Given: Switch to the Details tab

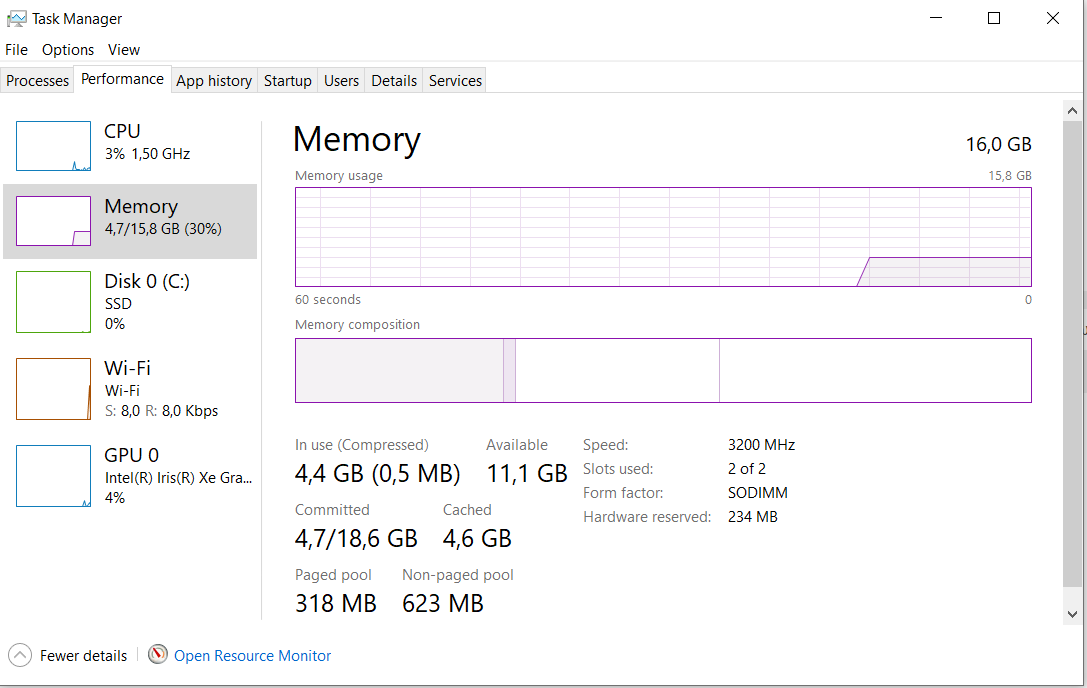Looking at the screenshot, I should click(394, 81).
